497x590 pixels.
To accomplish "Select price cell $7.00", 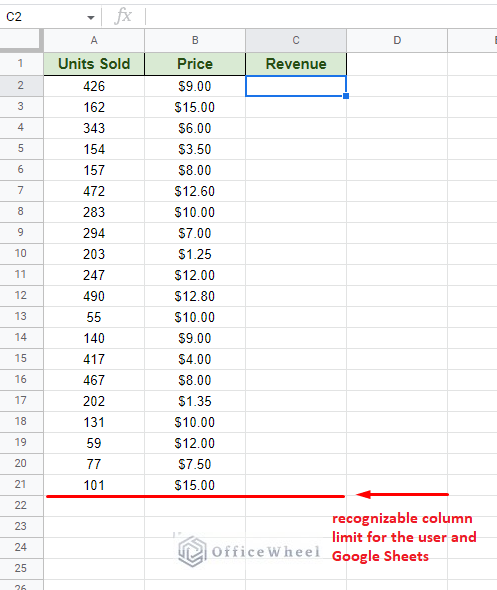I will click(x=195, y=233).
